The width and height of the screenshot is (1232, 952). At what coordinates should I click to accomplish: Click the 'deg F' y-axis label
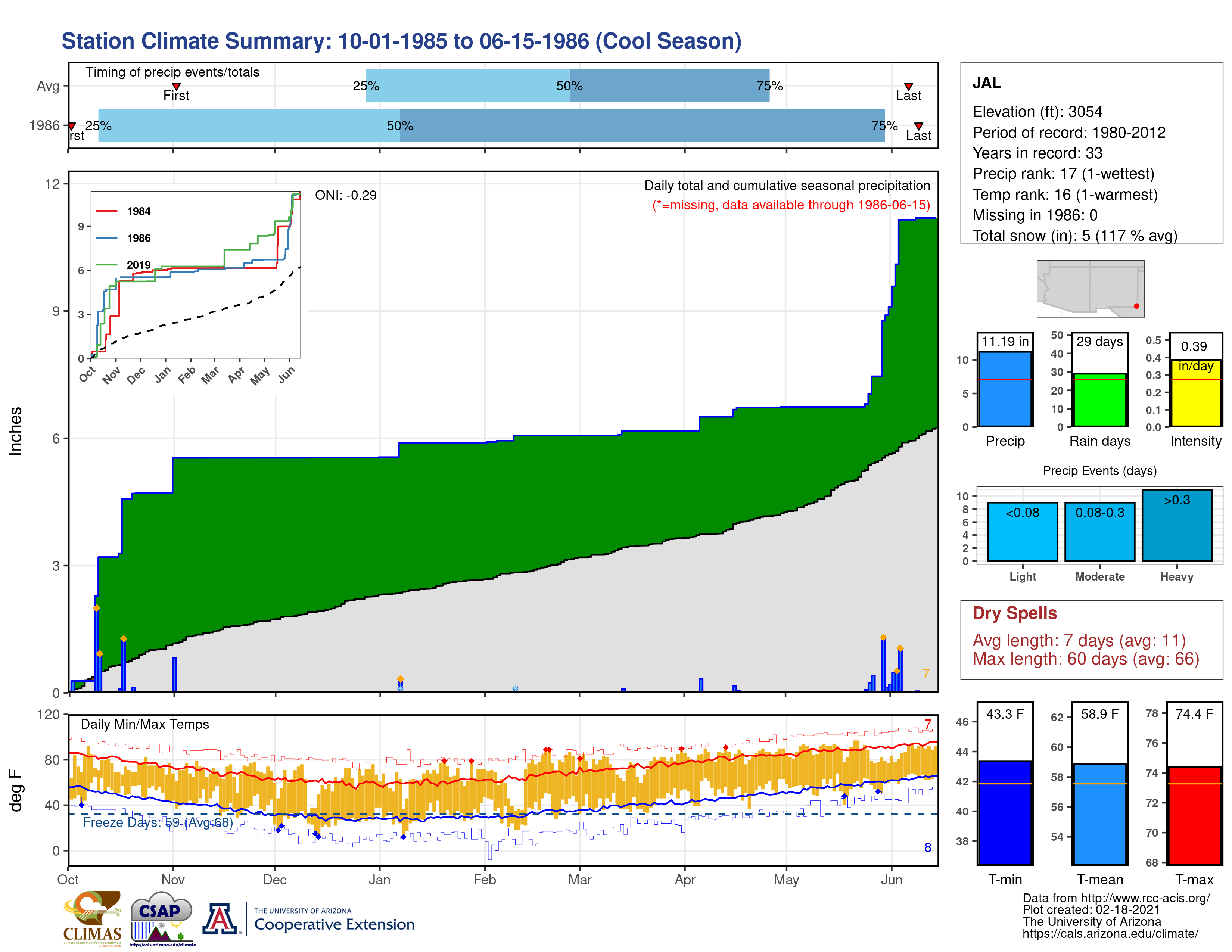point(15,790)
